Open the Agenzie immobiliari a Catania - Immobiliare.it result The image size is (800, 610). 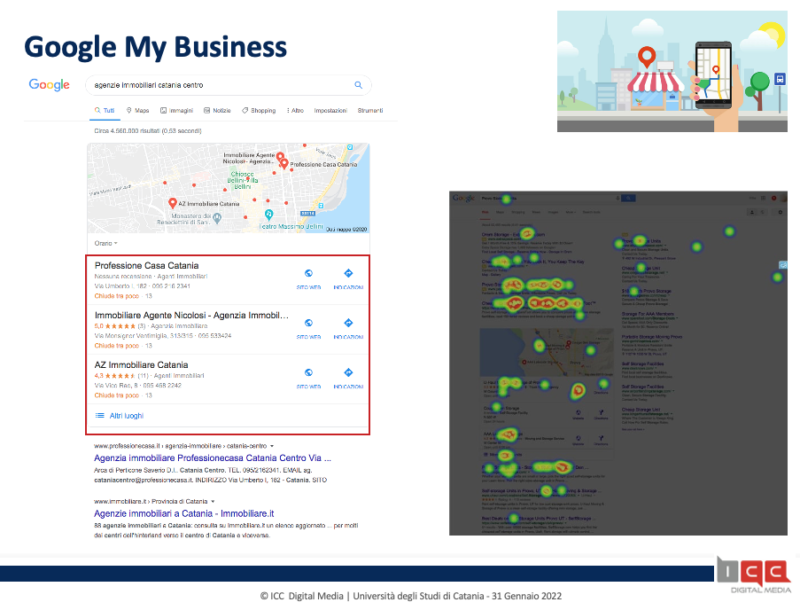click(184, 514)
